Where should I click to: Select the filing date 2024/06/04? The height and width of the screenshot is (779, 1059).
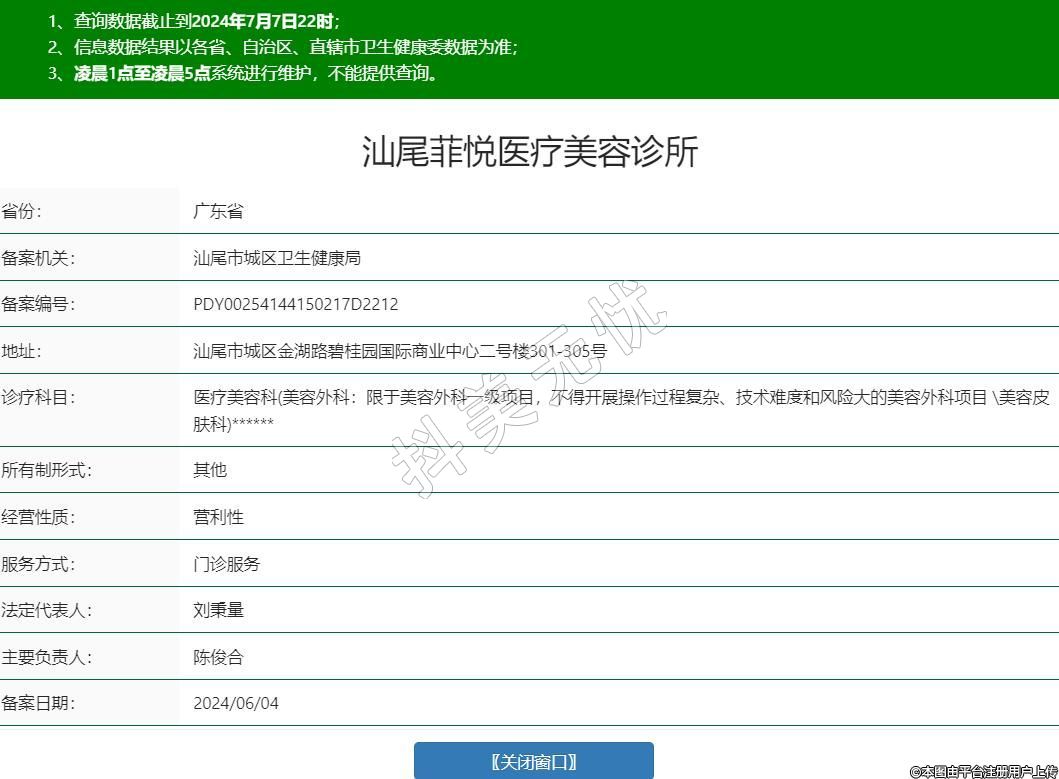236,703
